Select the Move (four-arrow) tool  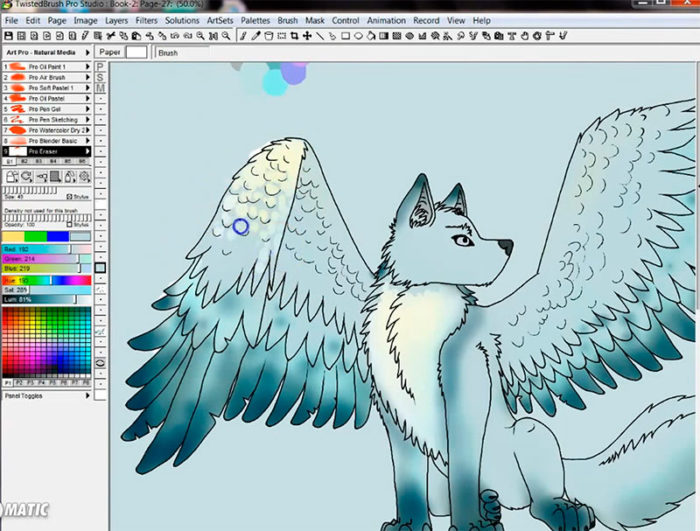(307, 36)
